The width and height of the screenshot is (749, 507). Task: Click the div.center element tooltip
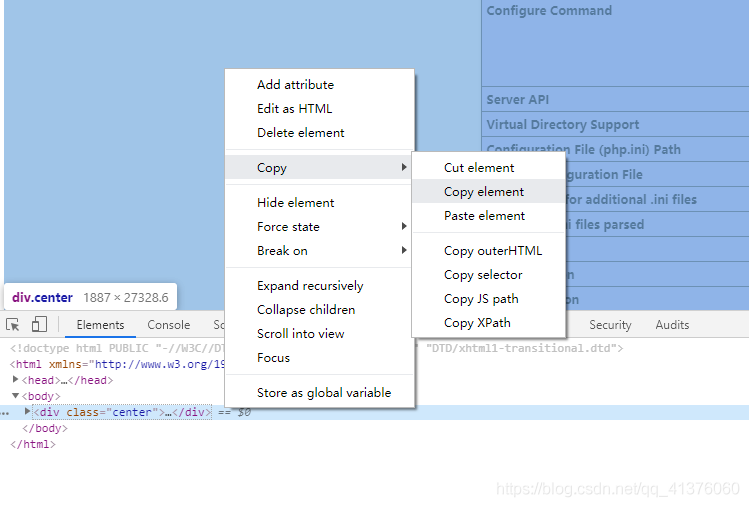90,297
